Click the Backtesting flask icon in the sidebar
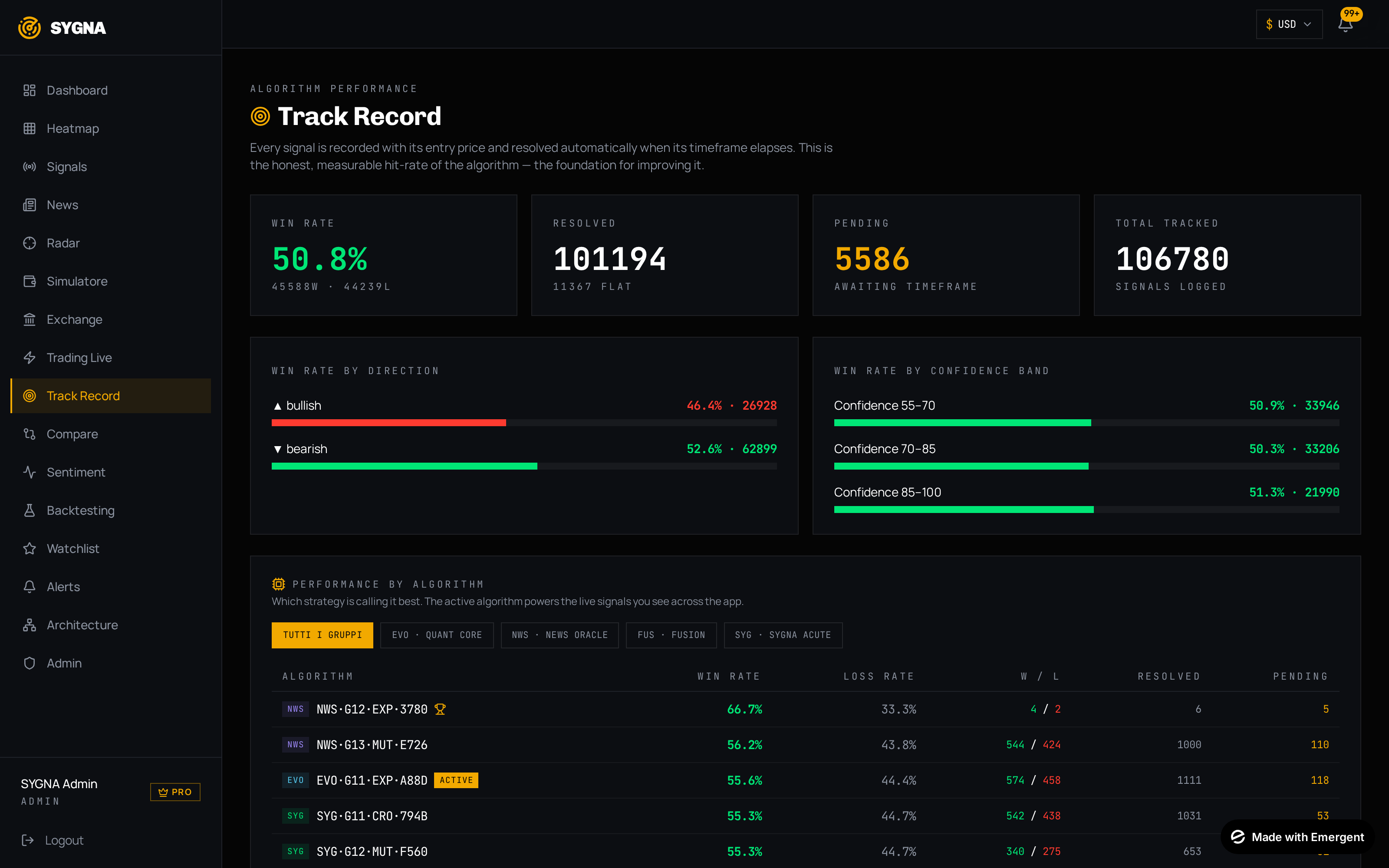This screenshot has height=868, width=1389. pyautogui.click(x=29, y=510)
